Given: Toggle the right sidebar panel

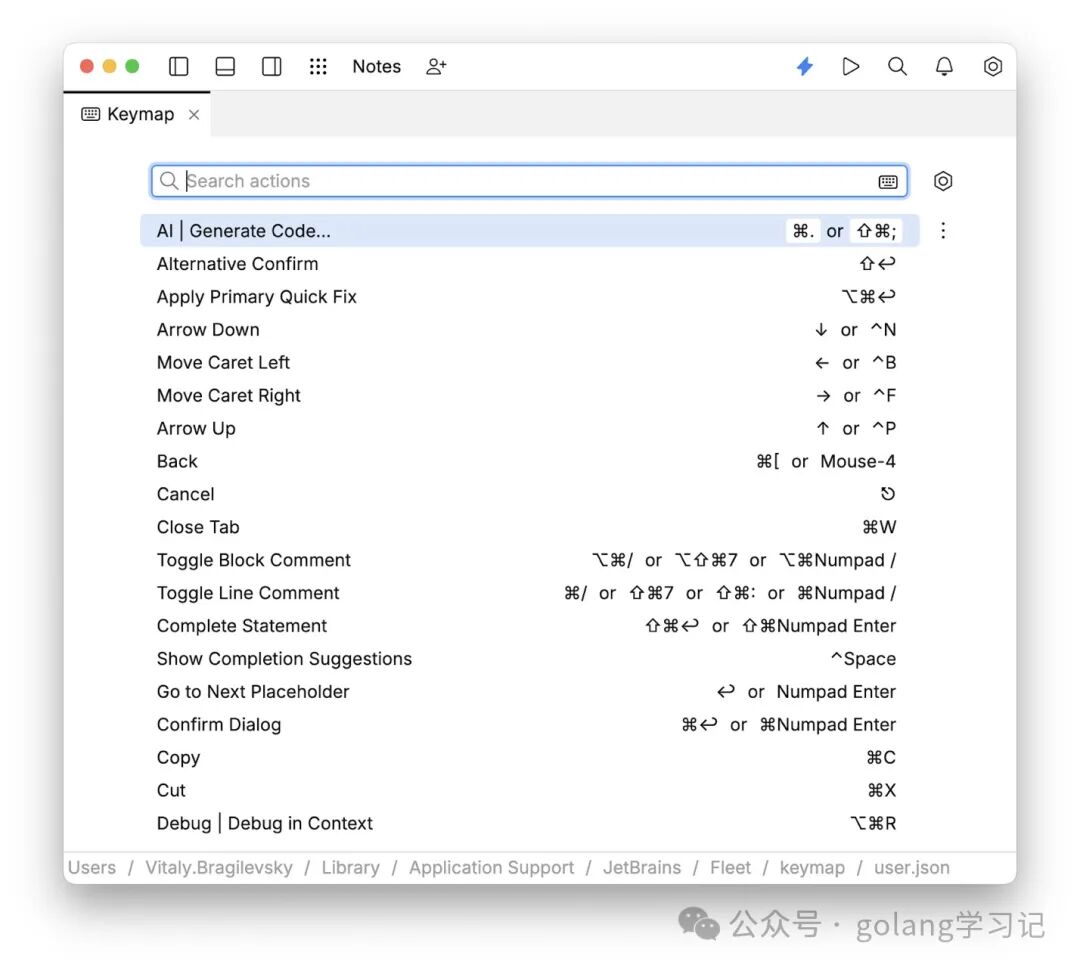Looking at the screenshot, I should coord(271,66).
